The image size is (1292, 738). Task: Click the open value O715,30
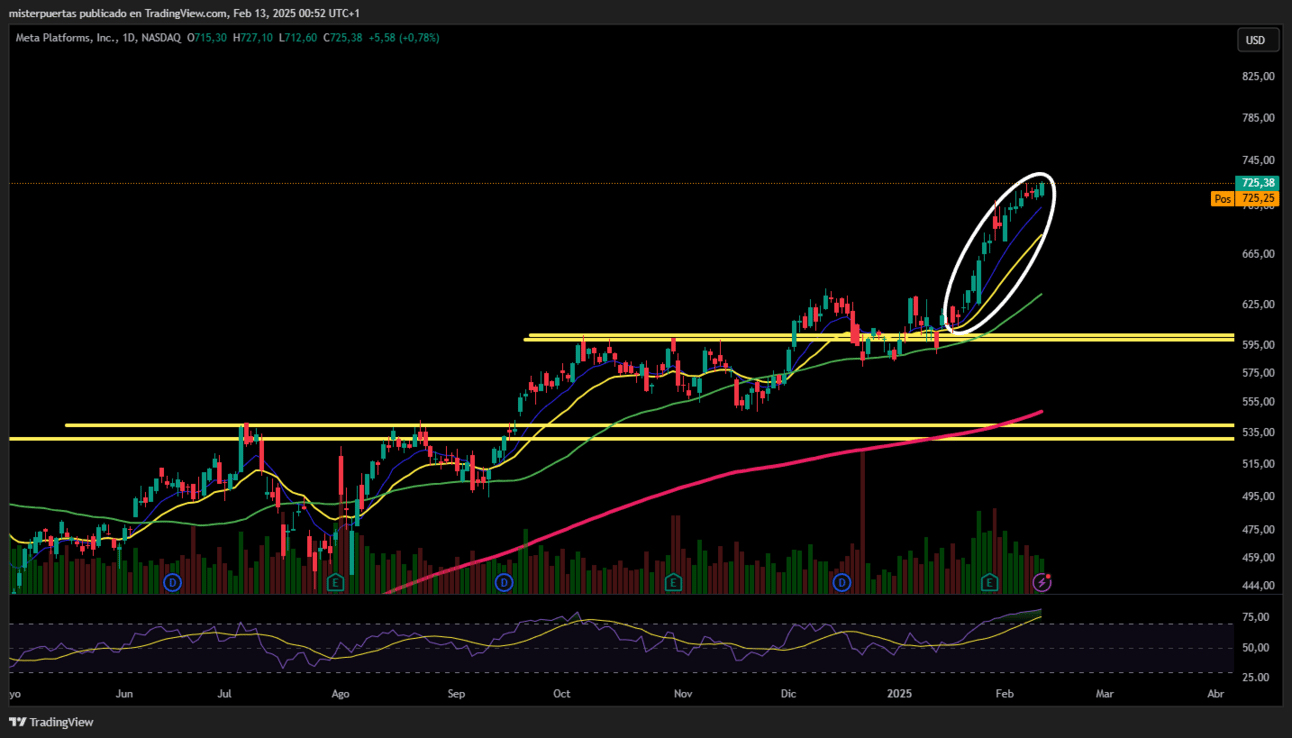208,38
